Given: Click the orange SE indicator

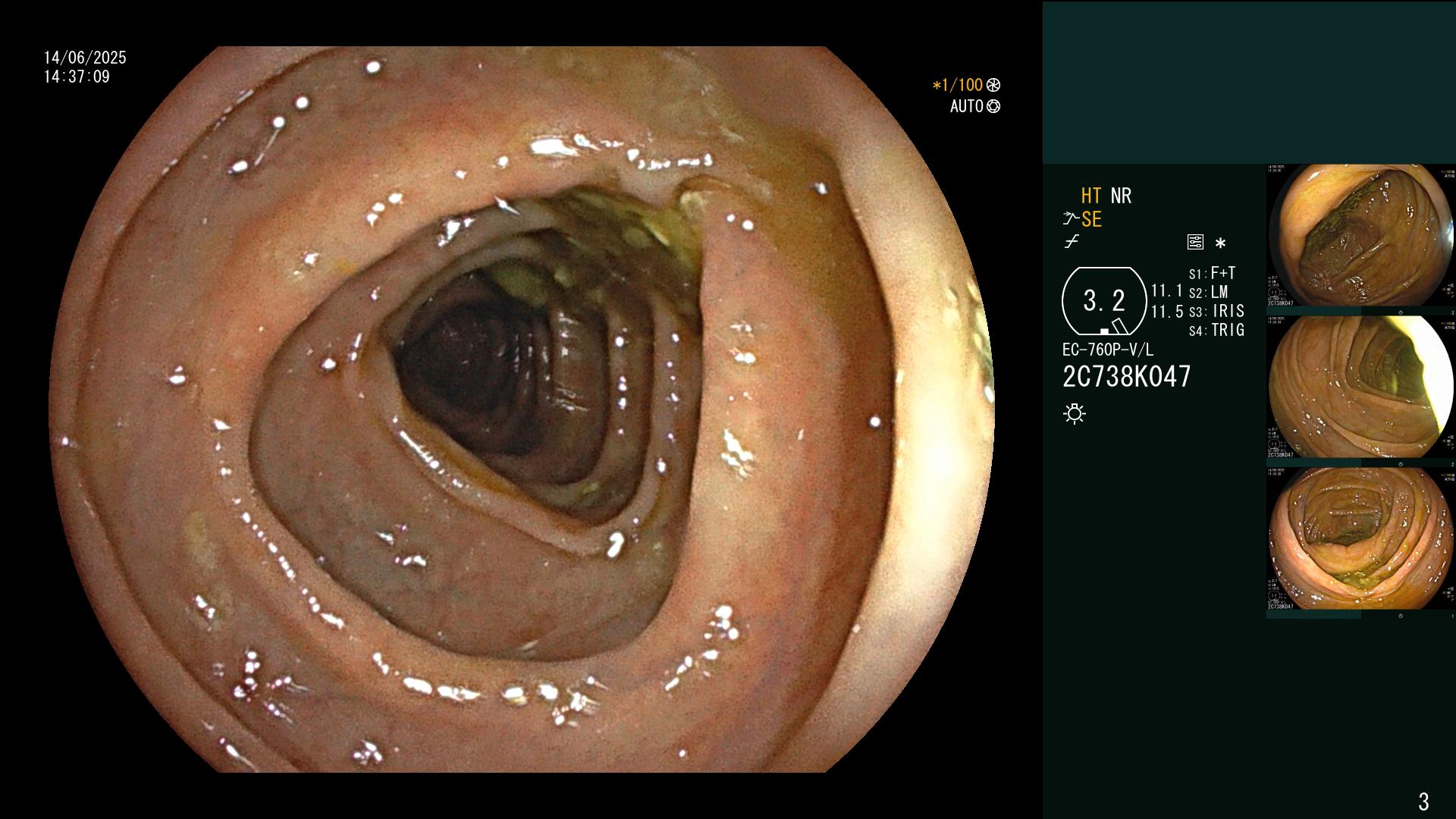Looking at the screenshot, I should (x=1091, y=220).
